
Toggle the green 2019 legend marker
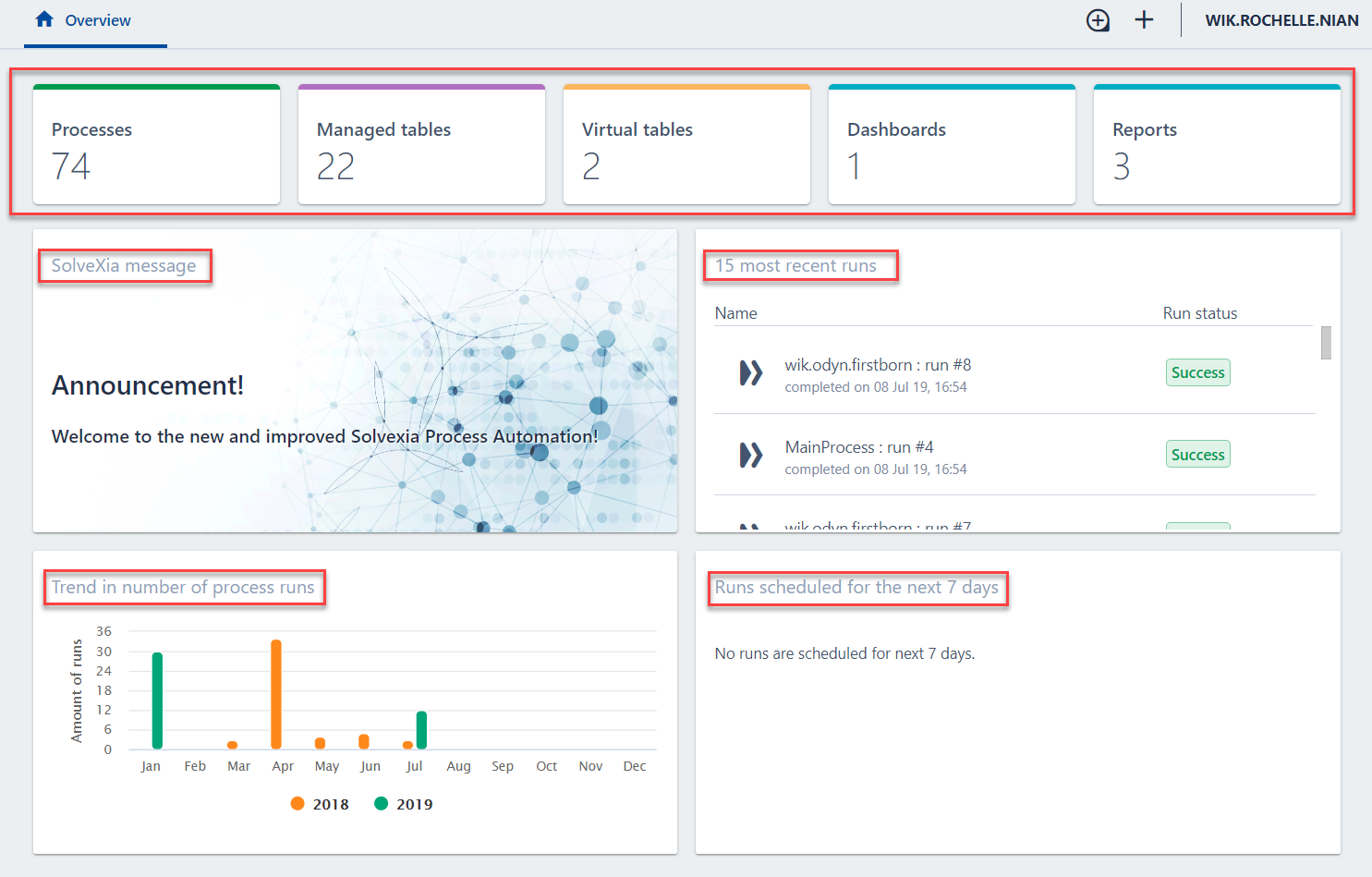pyautogui.click(x=381, y=804)
